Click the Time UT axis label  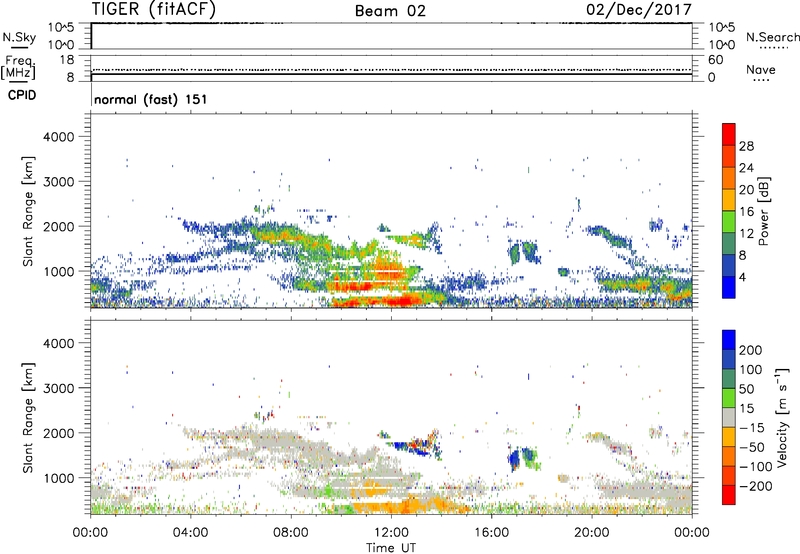point(391,548)
